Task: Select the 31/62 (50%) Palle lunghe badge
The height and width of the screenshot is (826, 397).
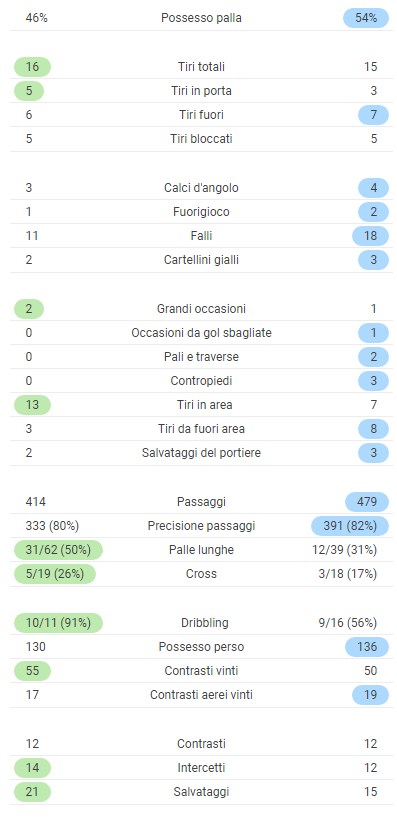Action: [x=58, y=550]
